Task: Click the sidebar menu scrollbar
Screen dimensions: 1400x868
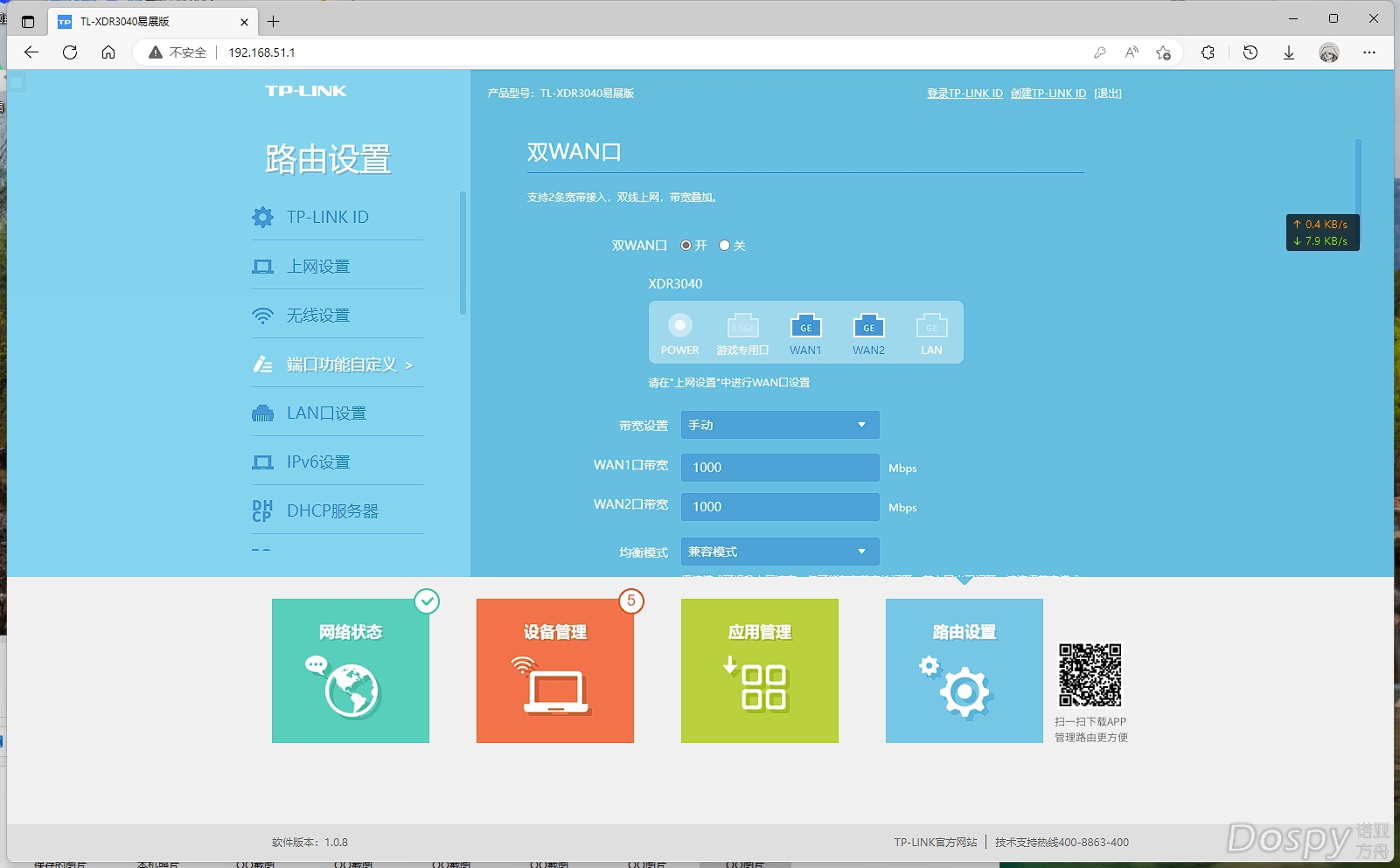Action: pyautogui.click(x=463, y=253)
